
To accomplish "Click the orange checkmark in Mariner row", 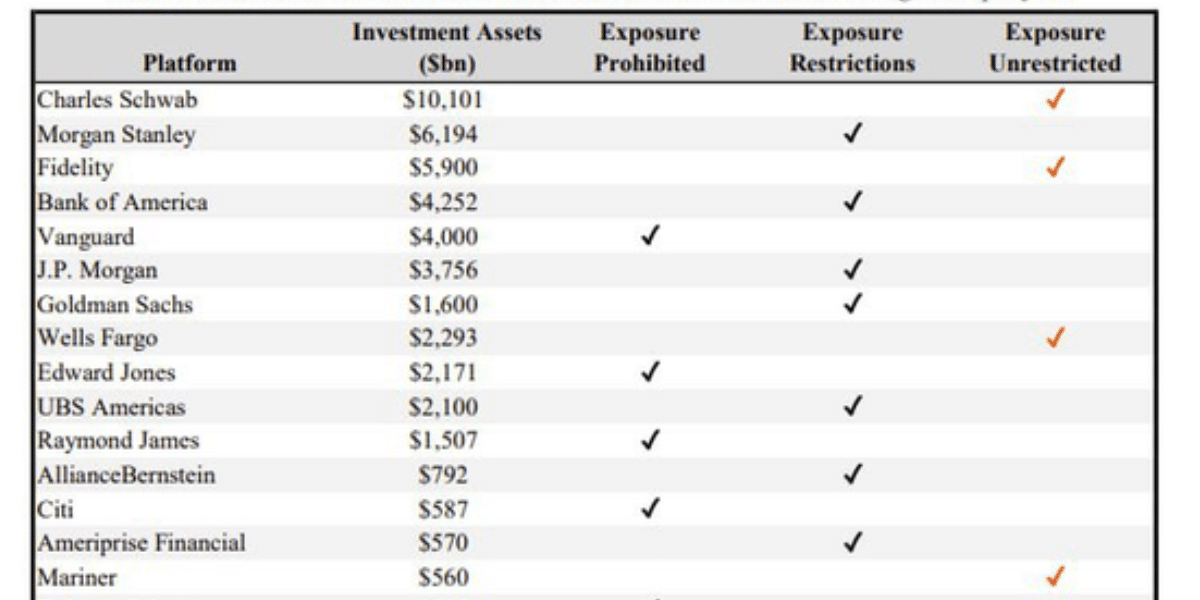I will pyautogui.click(x=1055, y=577).
